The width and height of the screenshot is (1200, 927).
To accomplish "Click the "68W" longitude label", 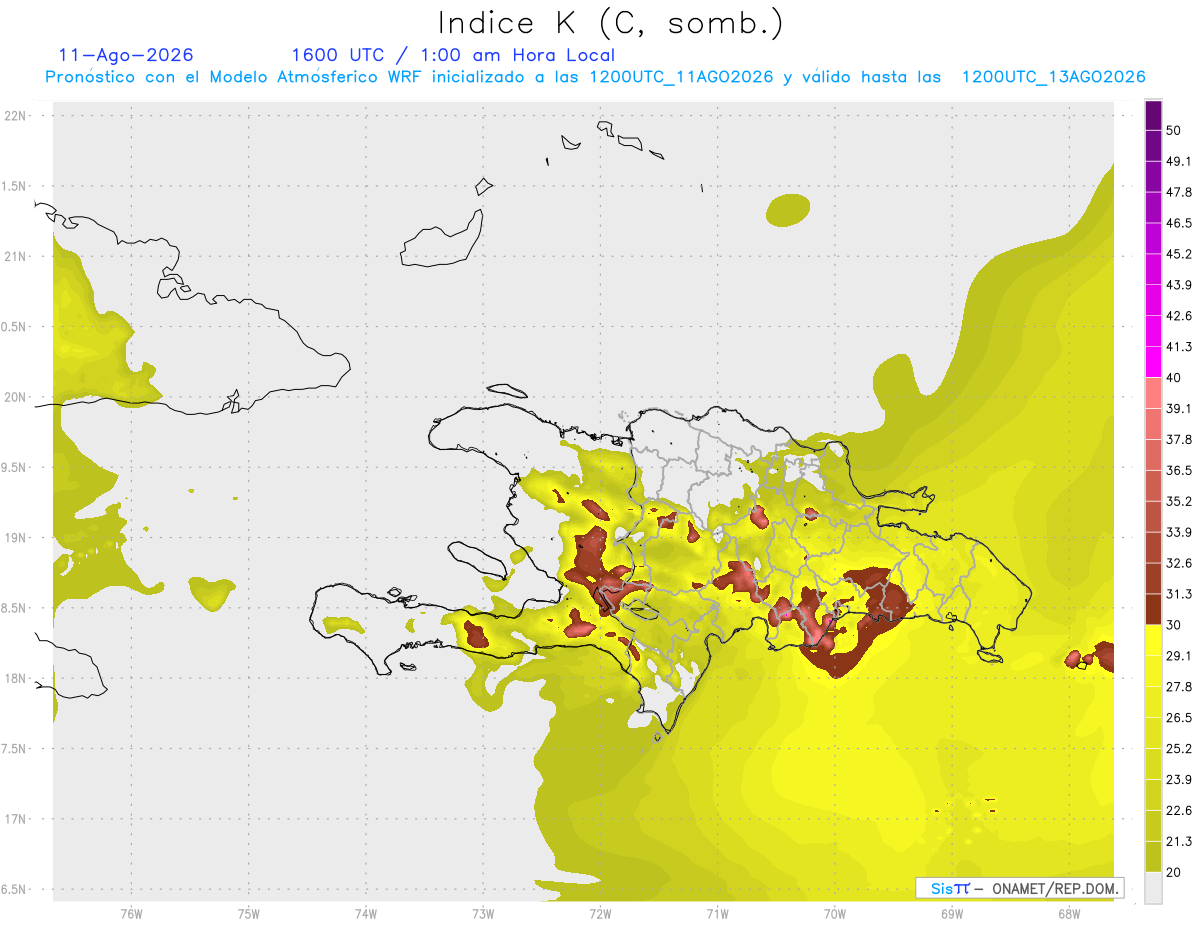I will click(x=1068, y=914).
